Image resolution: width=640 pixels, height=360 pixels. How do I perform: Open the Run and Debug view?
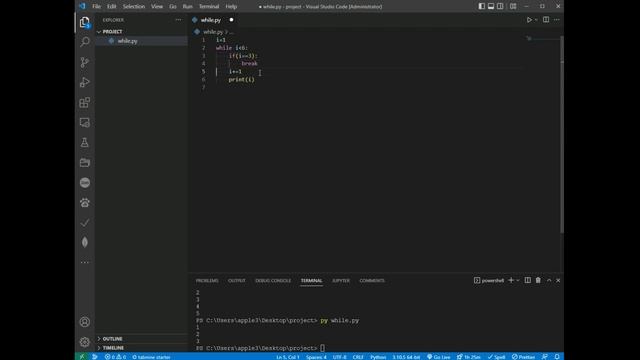pos(84,82)
